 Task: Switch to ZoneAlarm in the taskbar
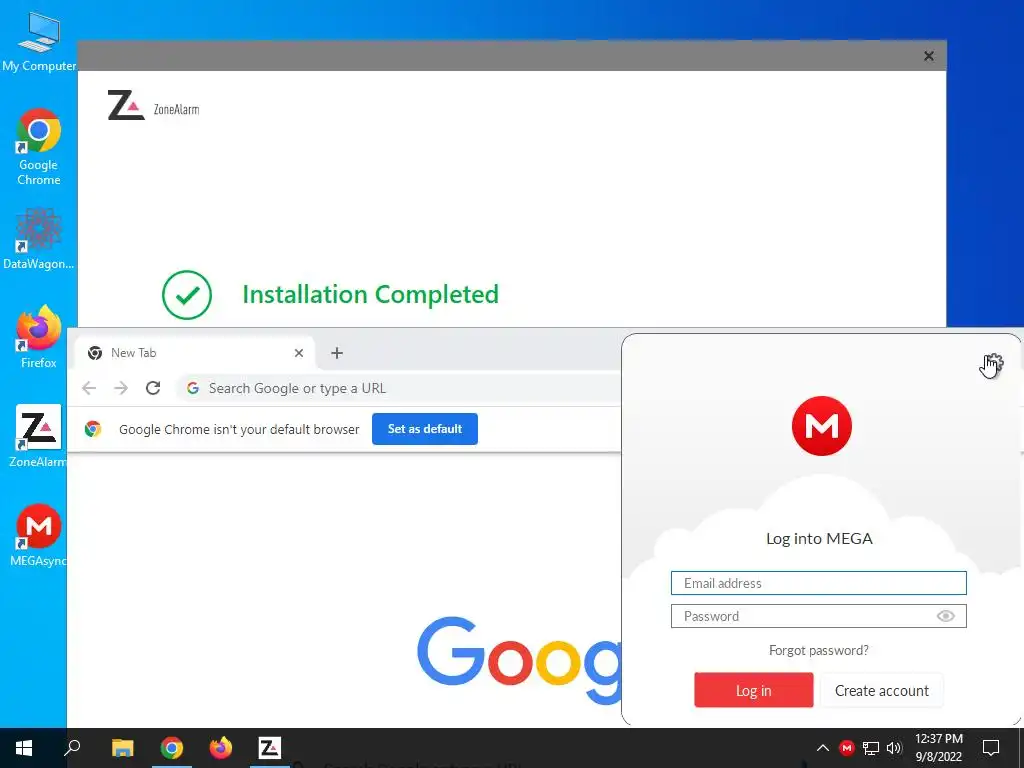pyautogui.click(x=270, y=748)
